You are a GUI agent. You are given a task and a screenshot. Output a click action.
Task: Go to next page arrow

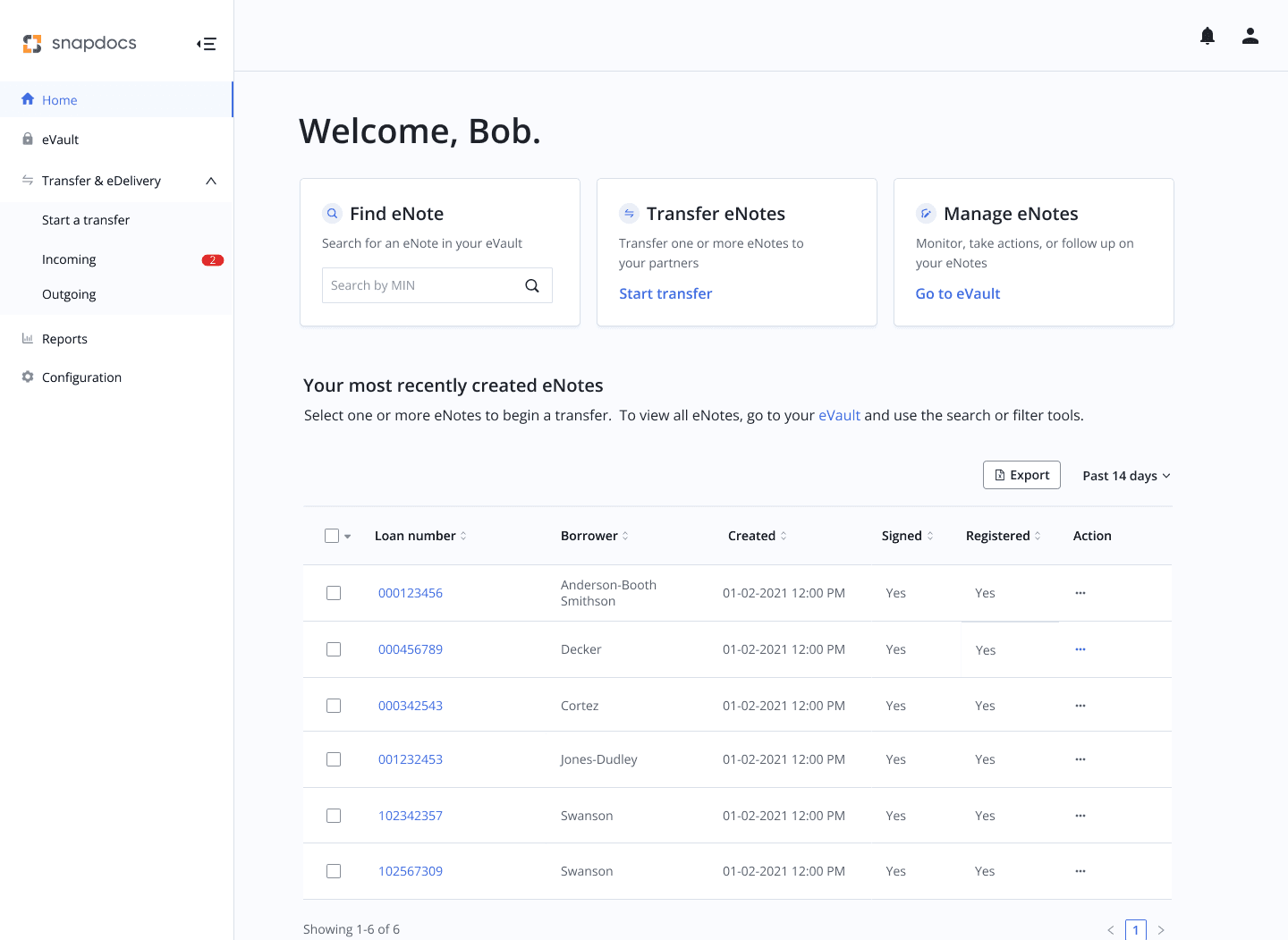click(1161, 930)
